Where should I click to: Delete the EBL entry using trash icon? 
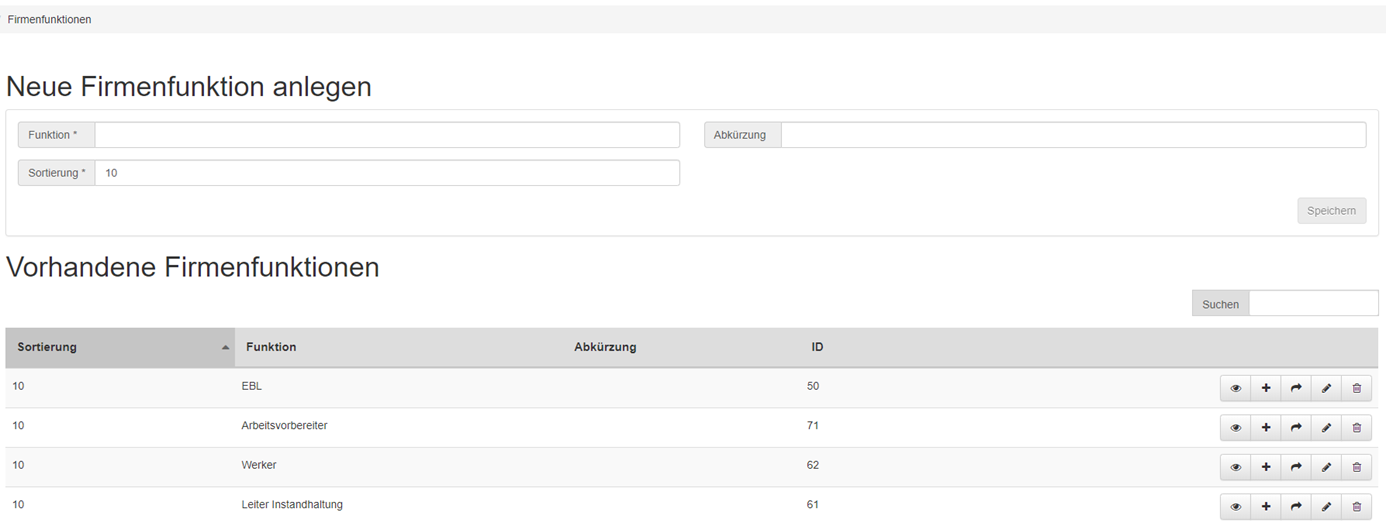point(1356,388)
